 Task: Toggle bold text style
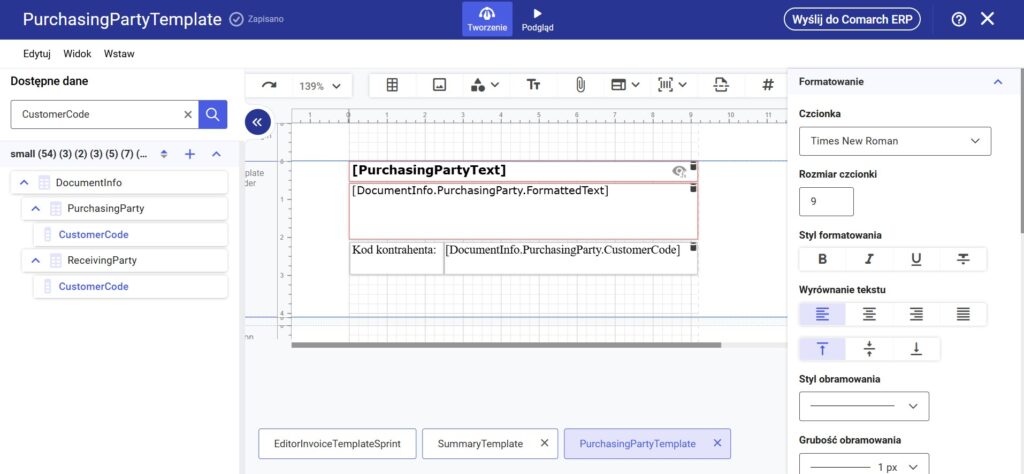(x=822, y=259)
